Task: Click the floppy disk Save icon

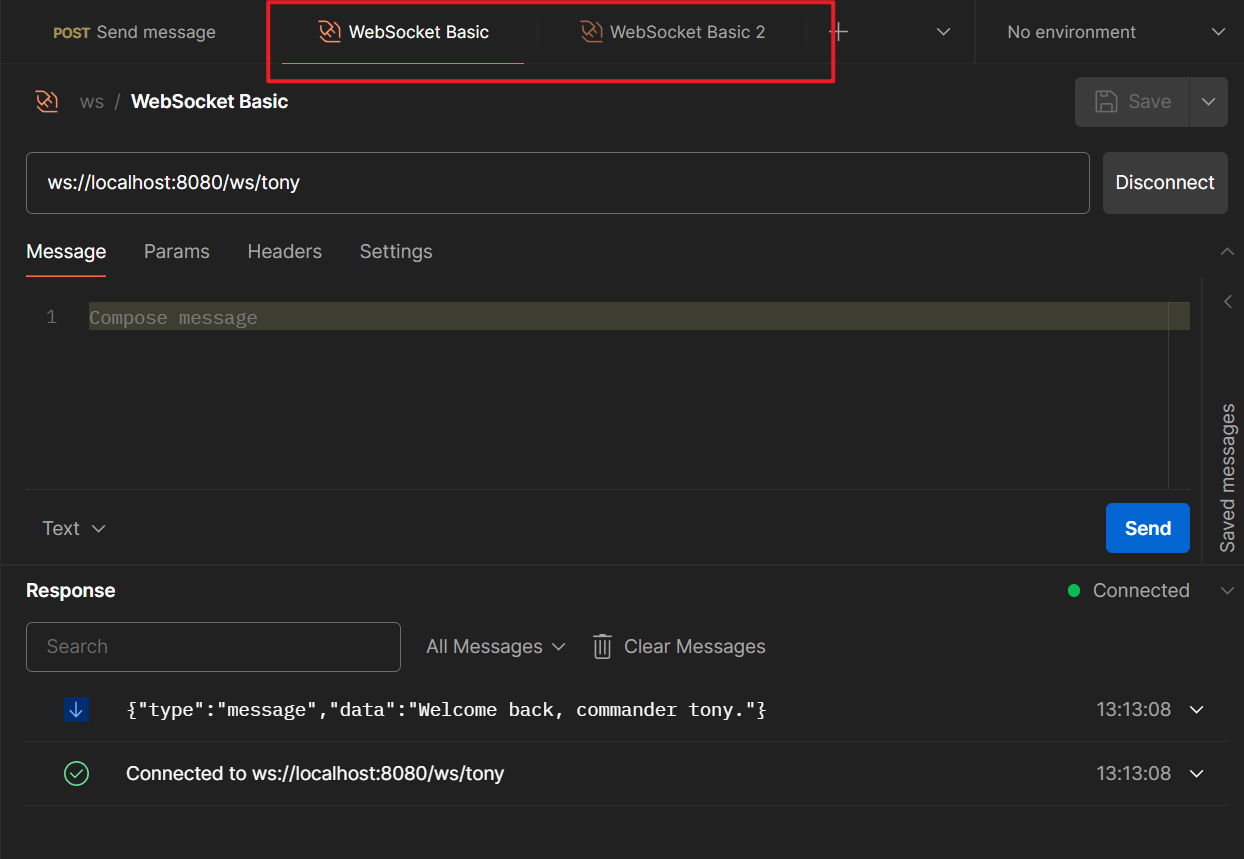Action: [1106, 101]
